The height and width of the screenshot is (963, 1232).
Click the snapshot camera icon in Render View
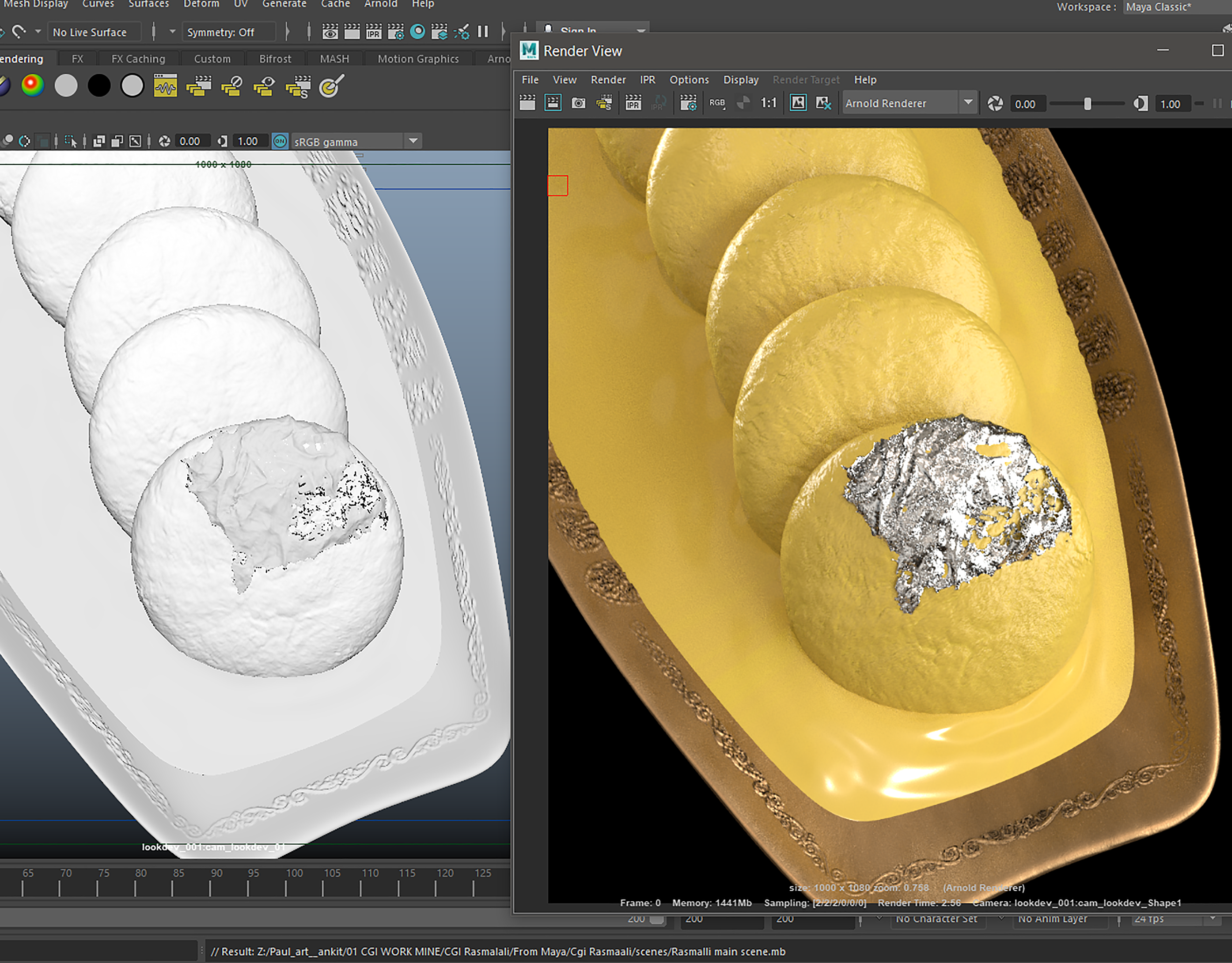tap(578, 103)
